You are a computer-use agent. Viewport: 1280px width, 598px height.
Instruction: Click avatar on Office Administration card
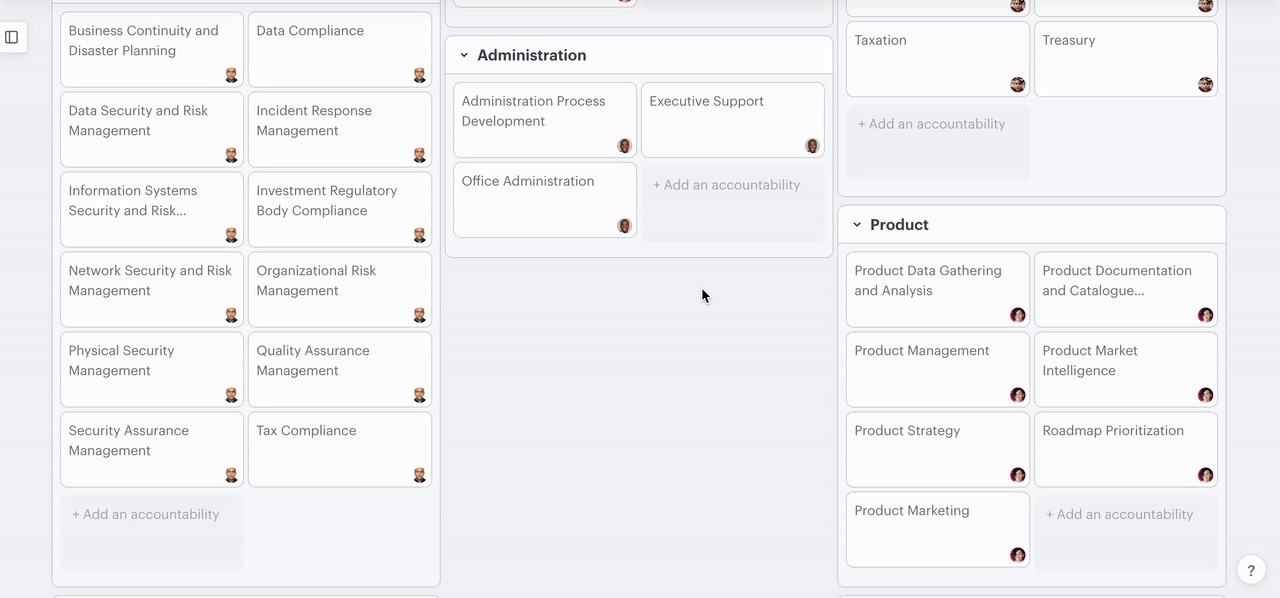[624, 226]
